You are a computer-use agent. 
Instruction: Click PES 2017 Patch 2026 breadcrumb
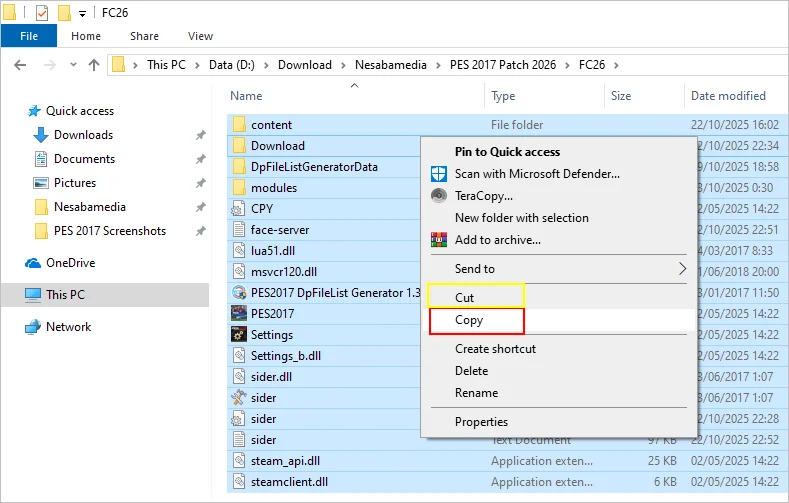coord(503,65)
